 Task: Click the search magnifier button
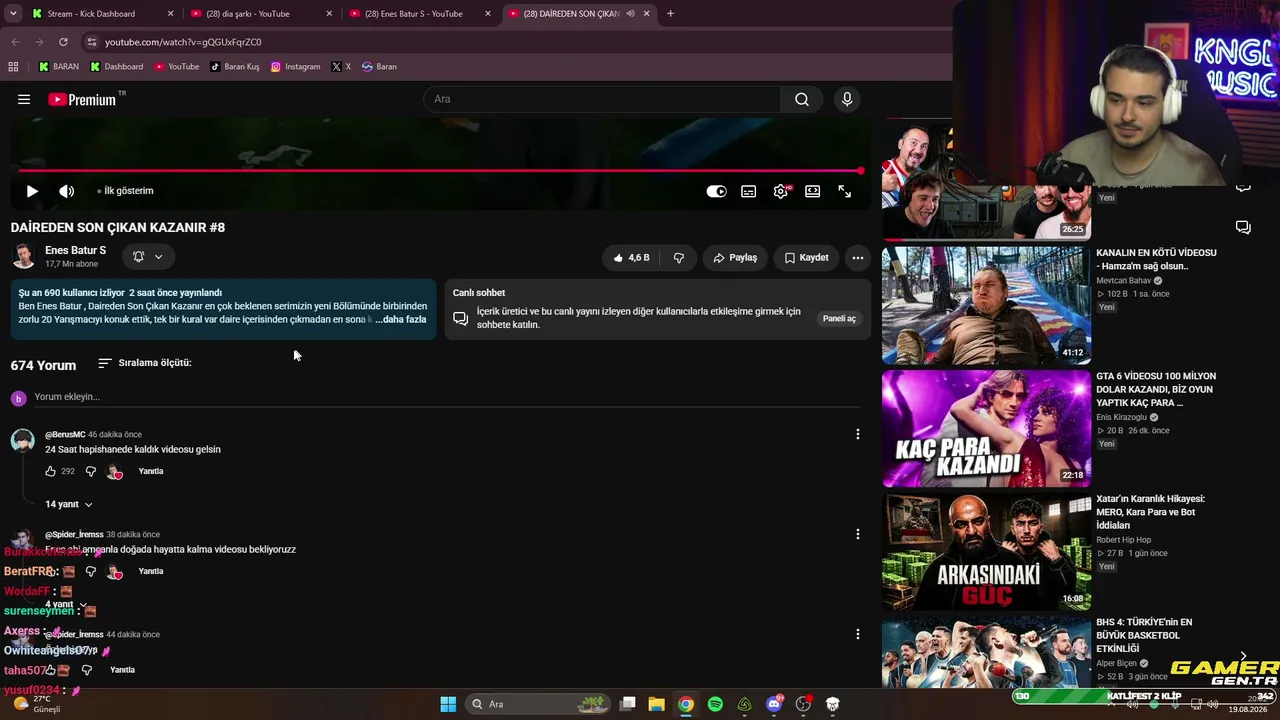[x=802, y=99]
